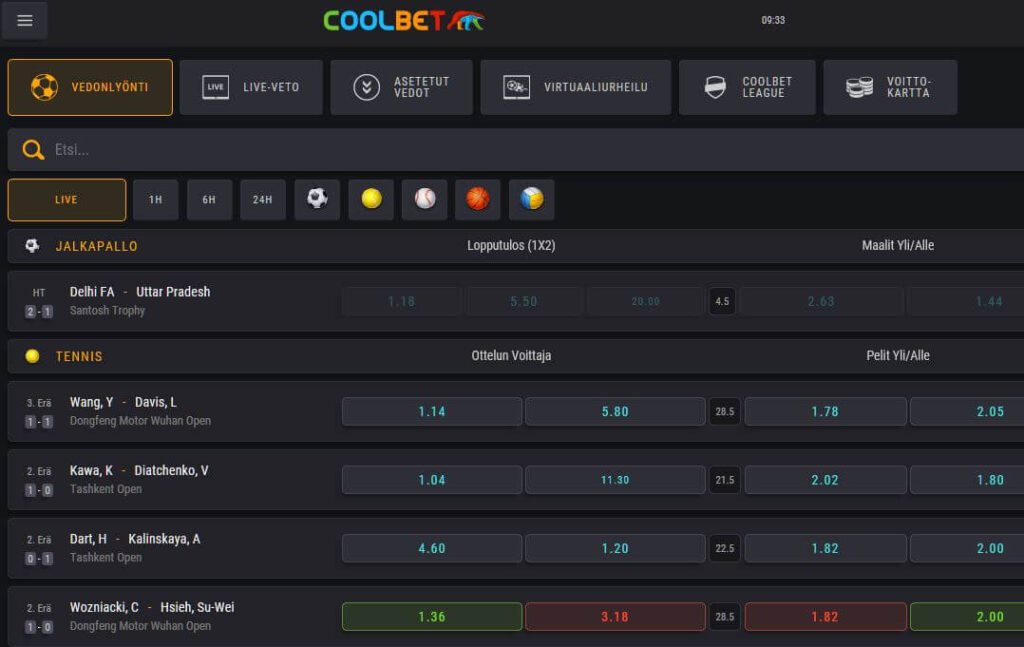Select the tennis ball sport filter
The width and height of the screenshot is (1024, 647).
click(371, 198)
